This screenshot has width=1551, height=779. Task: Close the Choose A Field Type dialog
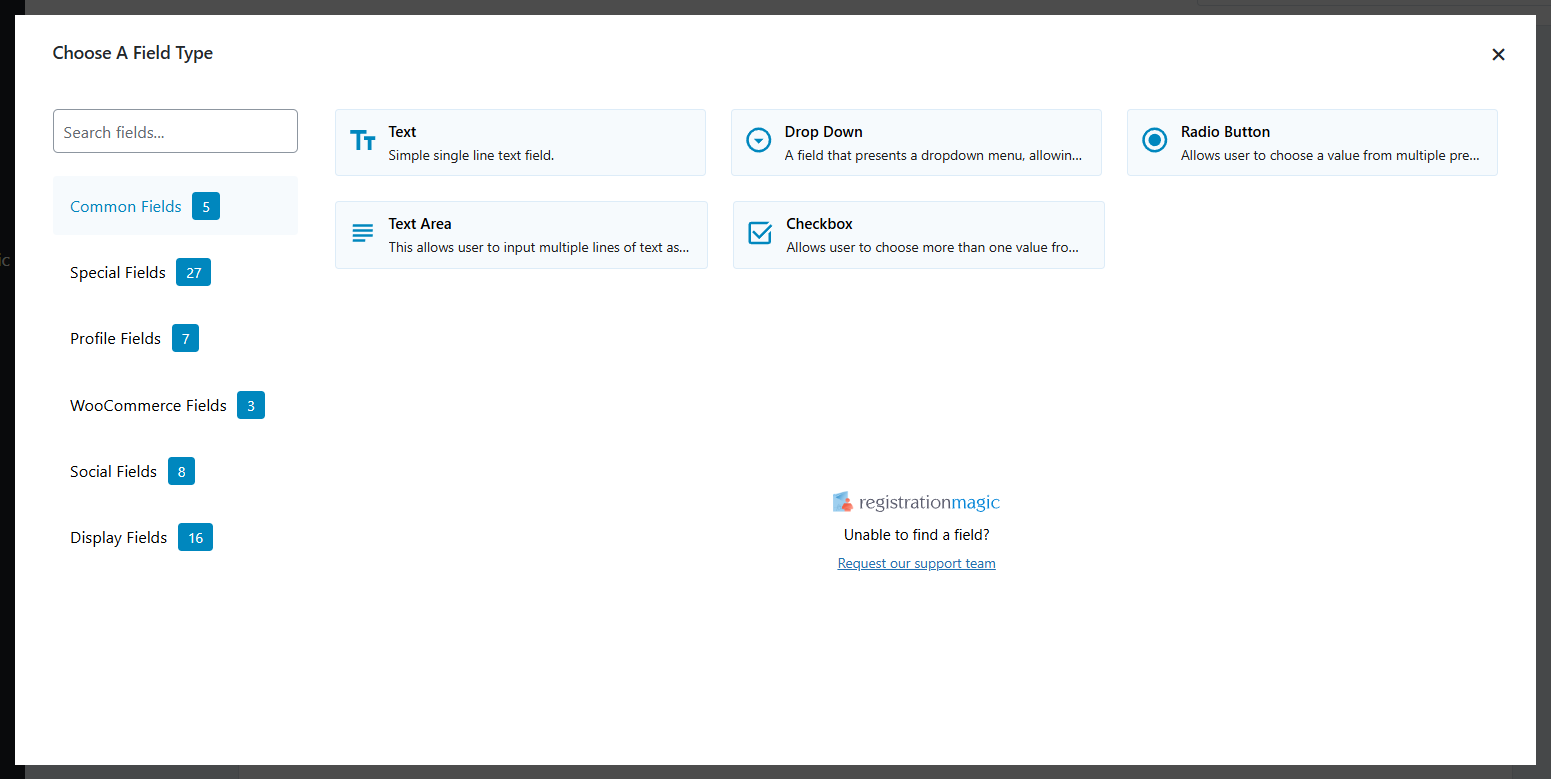pos(1498,54)
